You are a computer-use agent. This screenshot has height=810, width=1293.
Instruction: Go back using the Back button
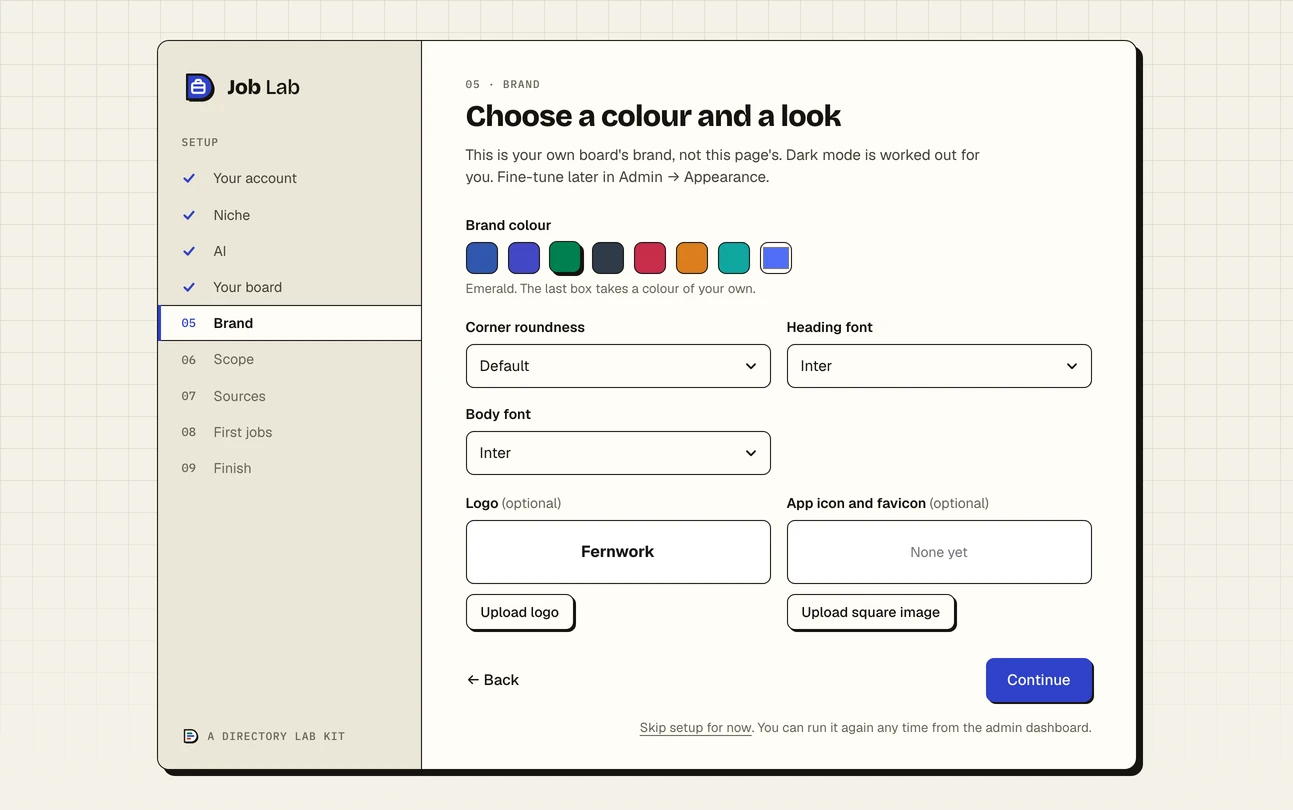pyautogui.click(x=493, y=680)
